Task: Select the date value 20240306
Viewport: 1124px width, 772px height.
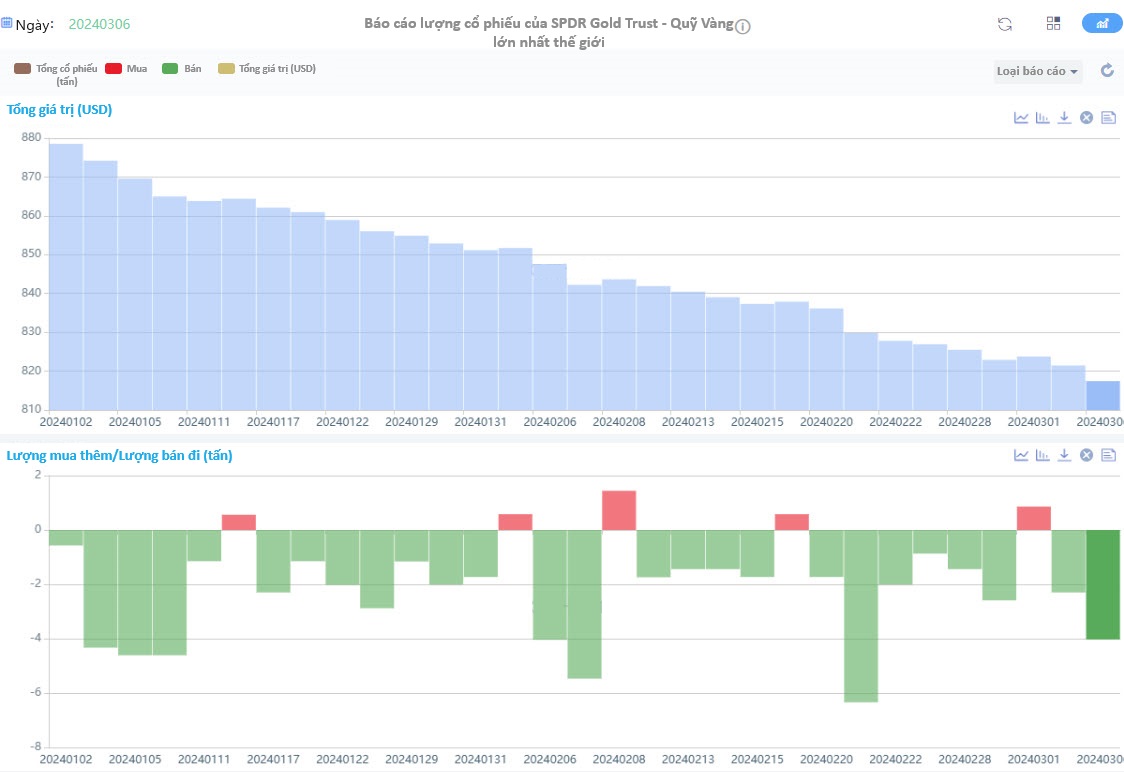Action: pyautogui.click(x=100, y=24)
